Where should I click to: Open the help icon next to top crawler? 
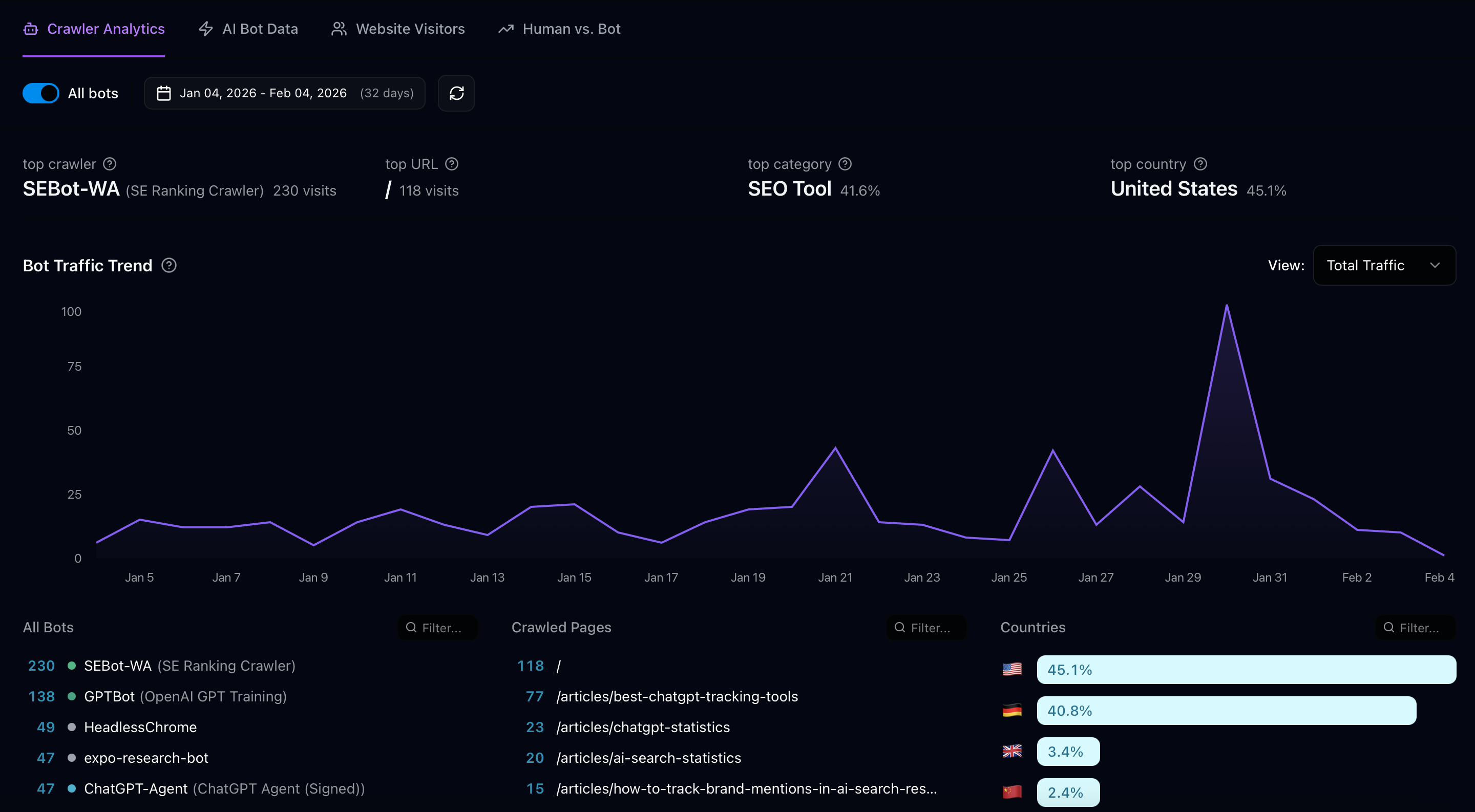coord(110,164)
